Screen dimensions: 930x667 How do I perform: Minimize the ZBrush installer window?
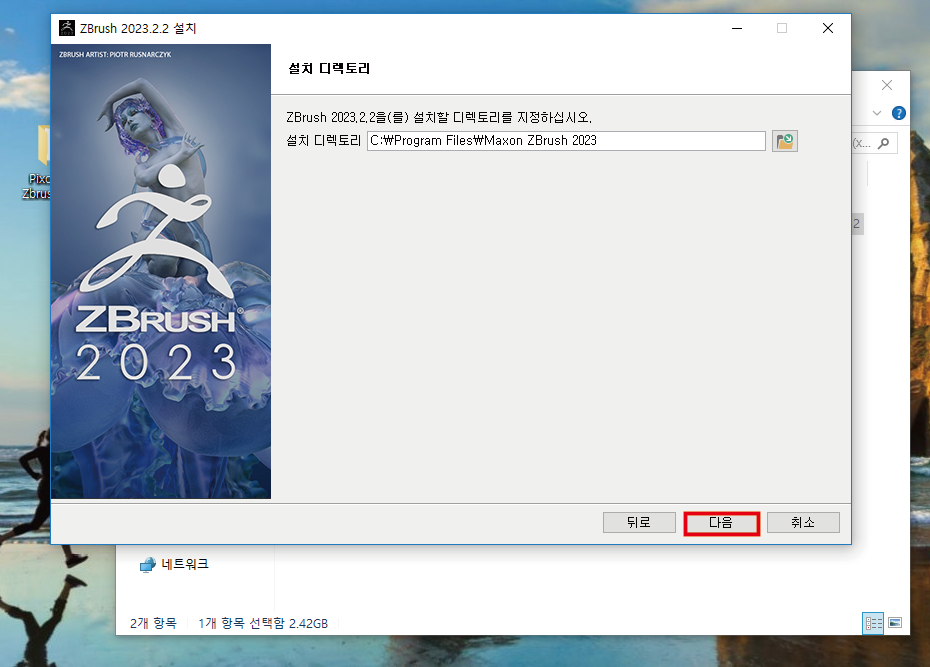pyautogui.click(x=737, y=28)
